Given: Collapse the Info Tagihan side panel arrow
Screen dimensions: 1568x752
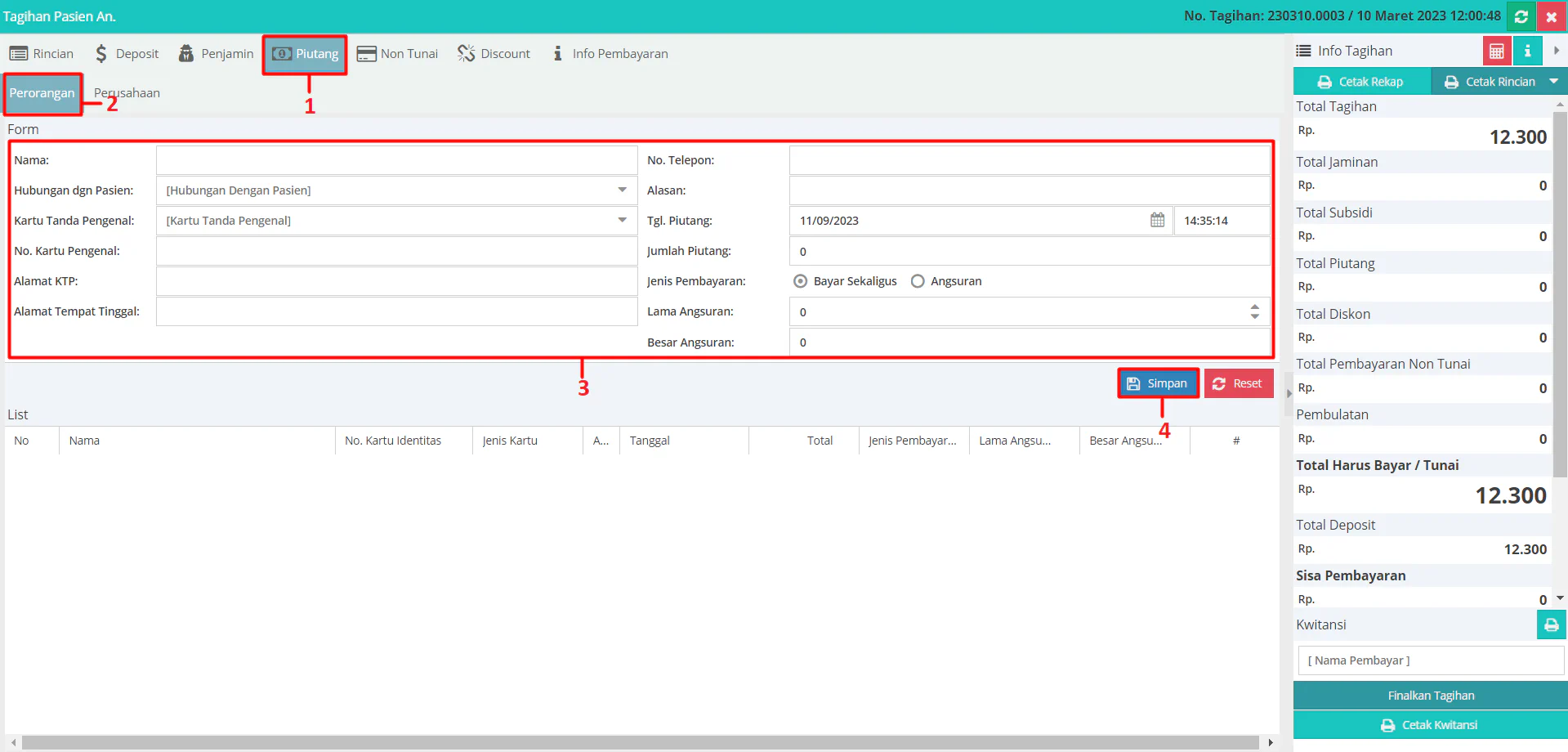Looking at the screenshot, I should (1289, 393).
